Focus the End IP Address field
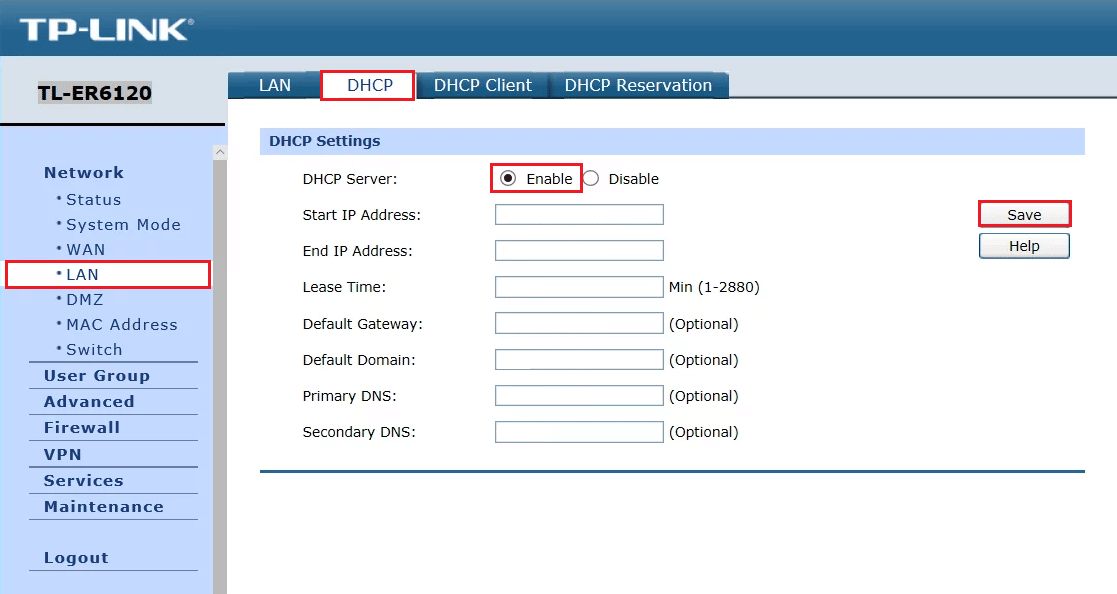The width and height of the screenshot is (1117, 594). point(579,251)
